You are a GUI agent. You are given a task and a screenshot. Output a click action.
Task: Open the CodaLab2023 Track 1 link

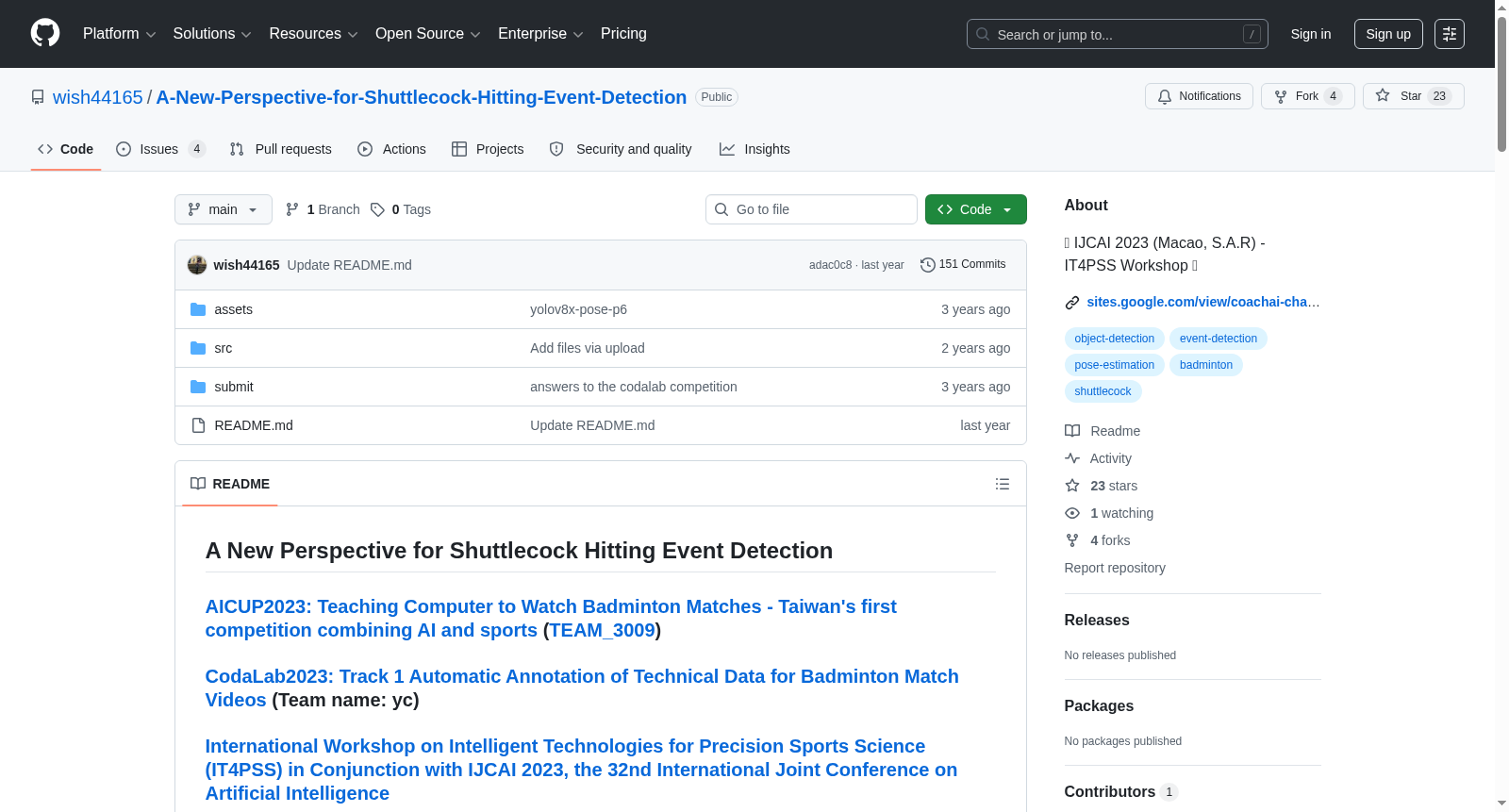click(x=582, y=688)
